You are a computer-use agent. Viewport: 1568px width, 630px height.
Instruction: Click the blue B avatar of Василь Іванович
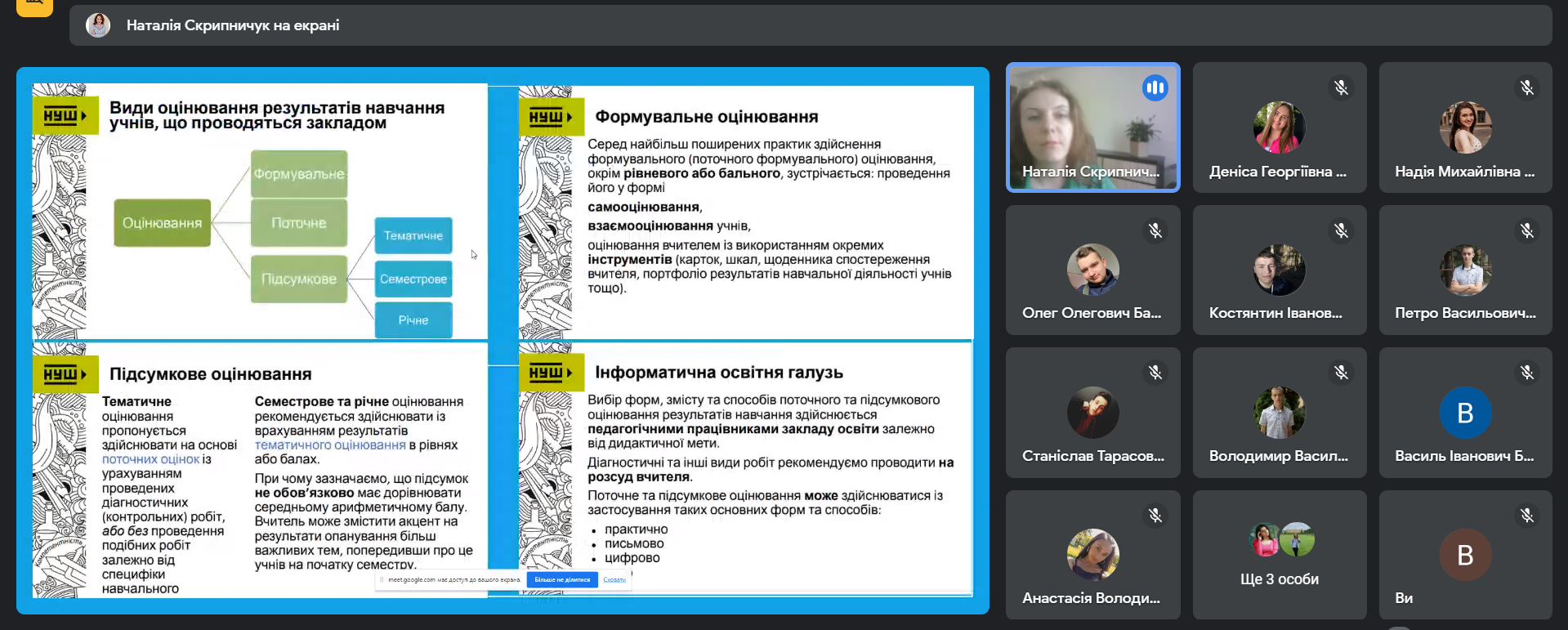click(x=1466, y=413)
